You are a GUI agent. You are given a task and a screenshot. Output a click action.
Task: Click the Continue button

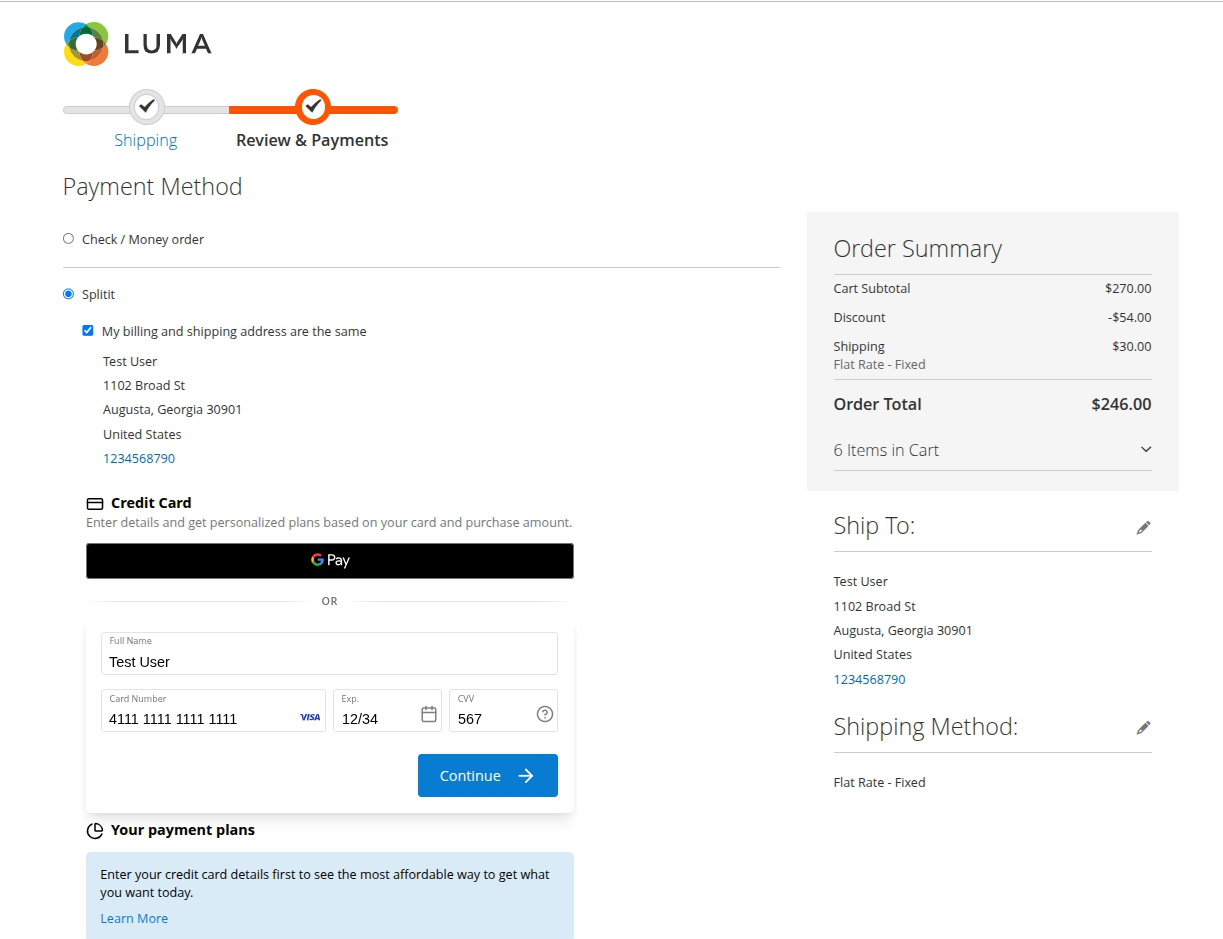coord(488,776)
